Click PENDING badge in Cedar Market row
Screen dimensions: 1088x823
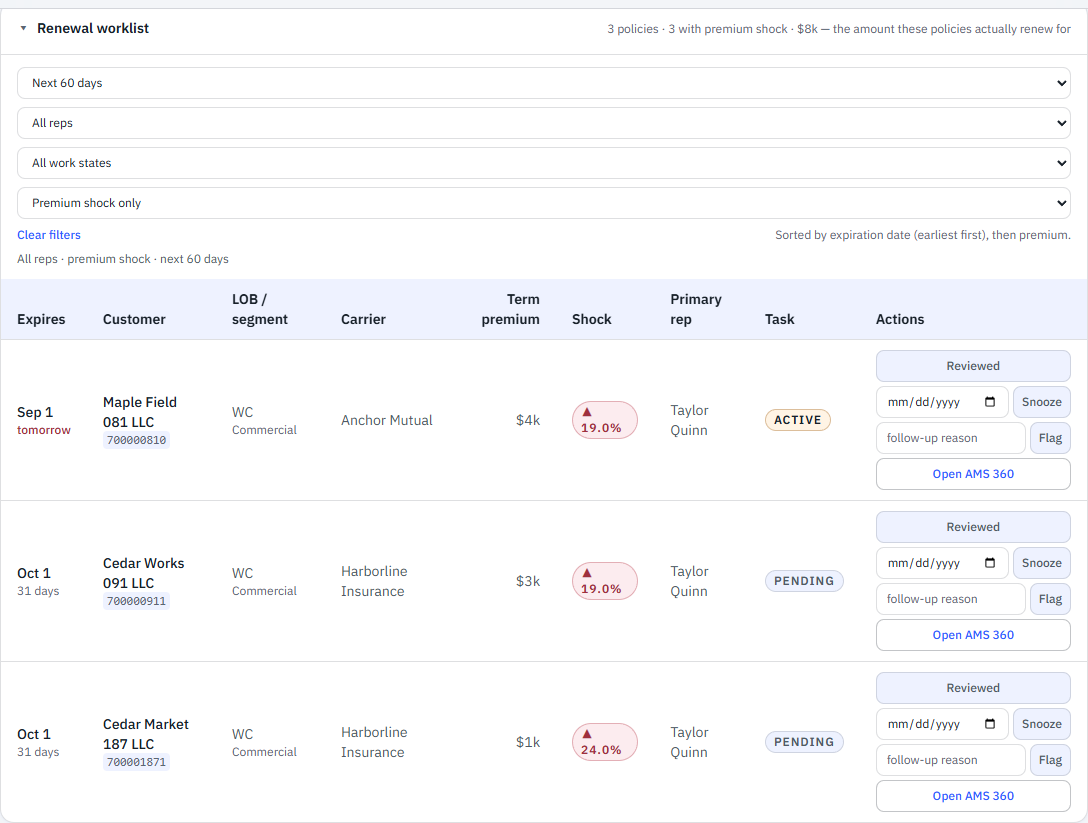(804, 742)
